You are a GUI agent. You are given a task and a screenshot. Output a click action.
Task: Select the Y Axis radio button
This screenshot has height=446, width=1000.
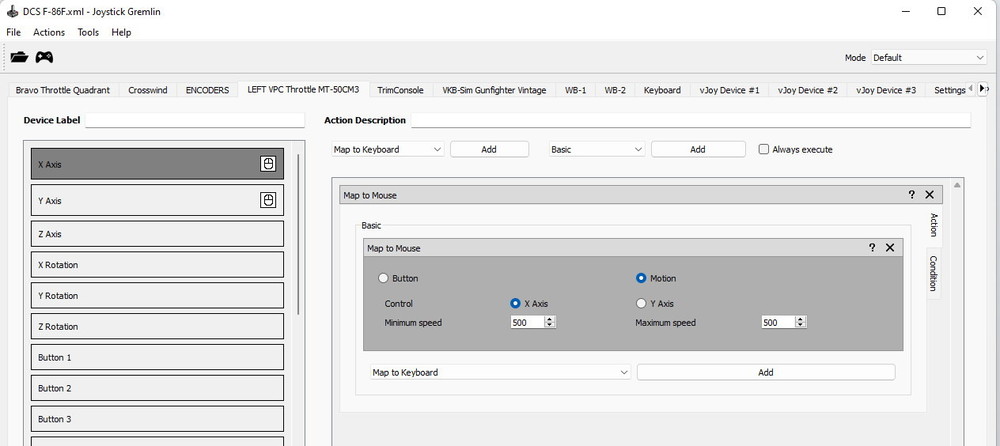[x=641, y=303]
